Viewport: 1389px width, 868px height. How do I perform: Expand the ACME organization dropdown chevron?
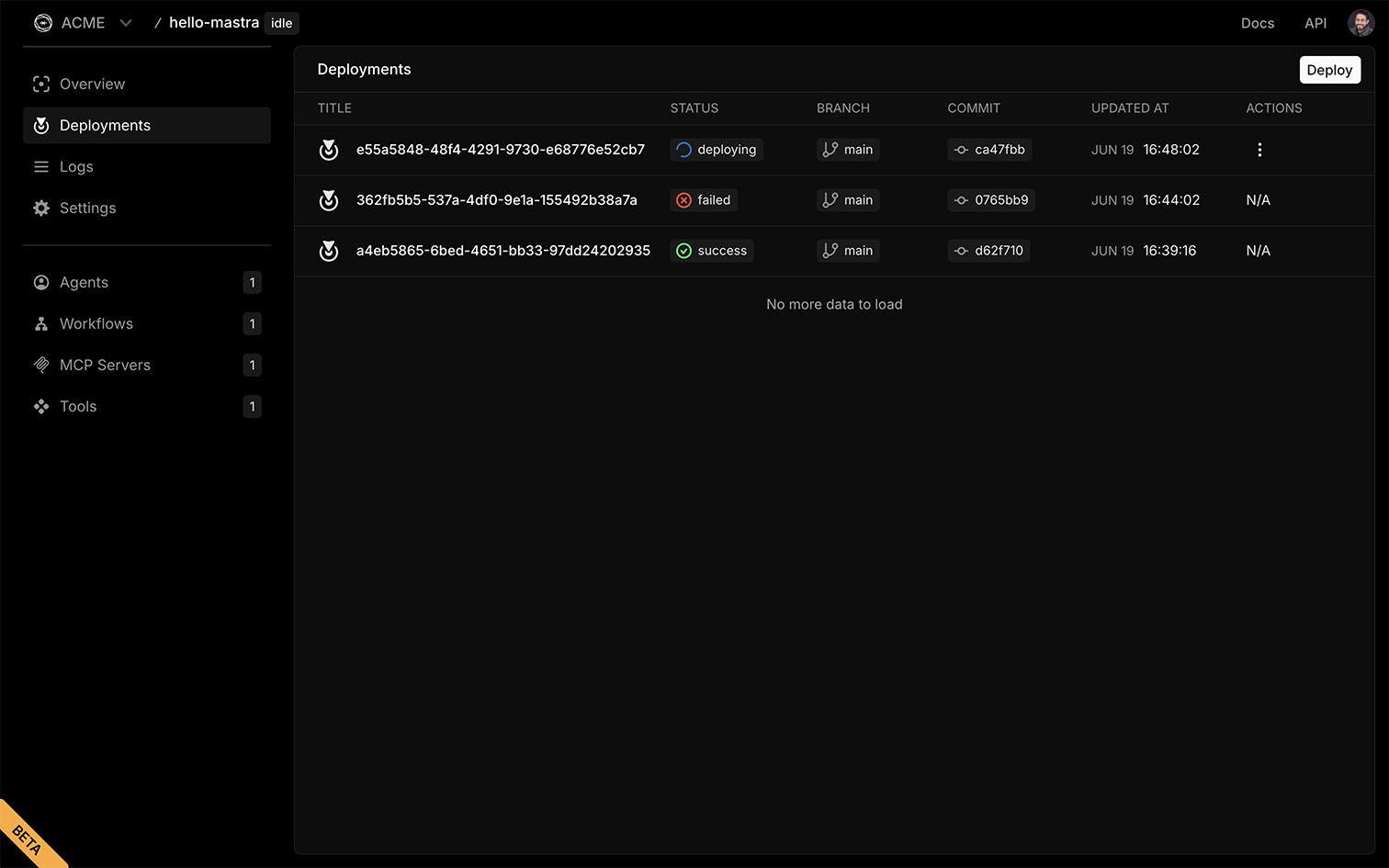[x=126, y=23]
